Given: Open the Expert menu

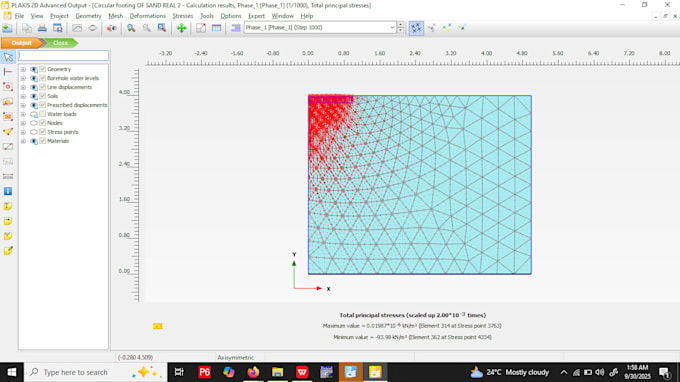Looking at the screenshot, I should 256,16.
